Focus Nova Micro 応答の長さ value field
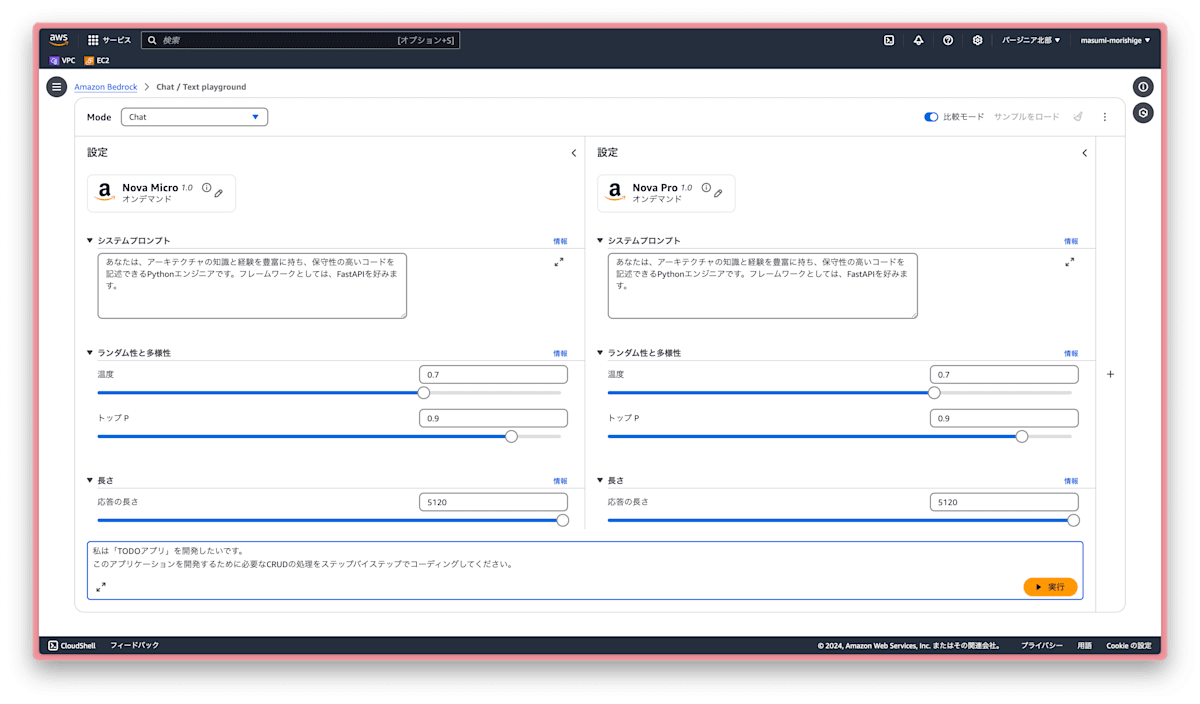 [x=493, y=502]
